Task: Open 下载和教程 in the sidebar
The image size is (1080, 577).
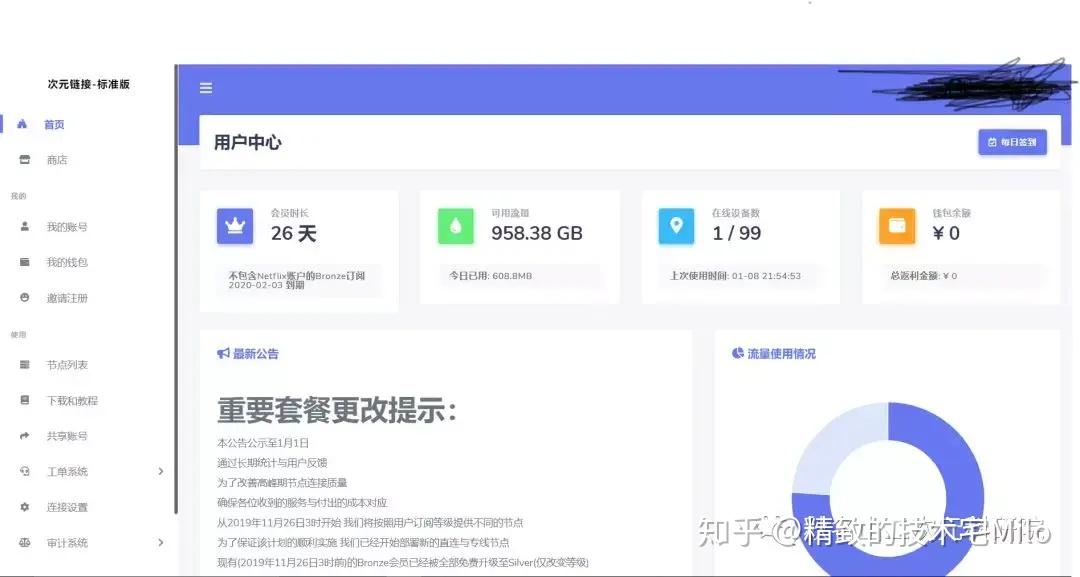Action: 72,401
